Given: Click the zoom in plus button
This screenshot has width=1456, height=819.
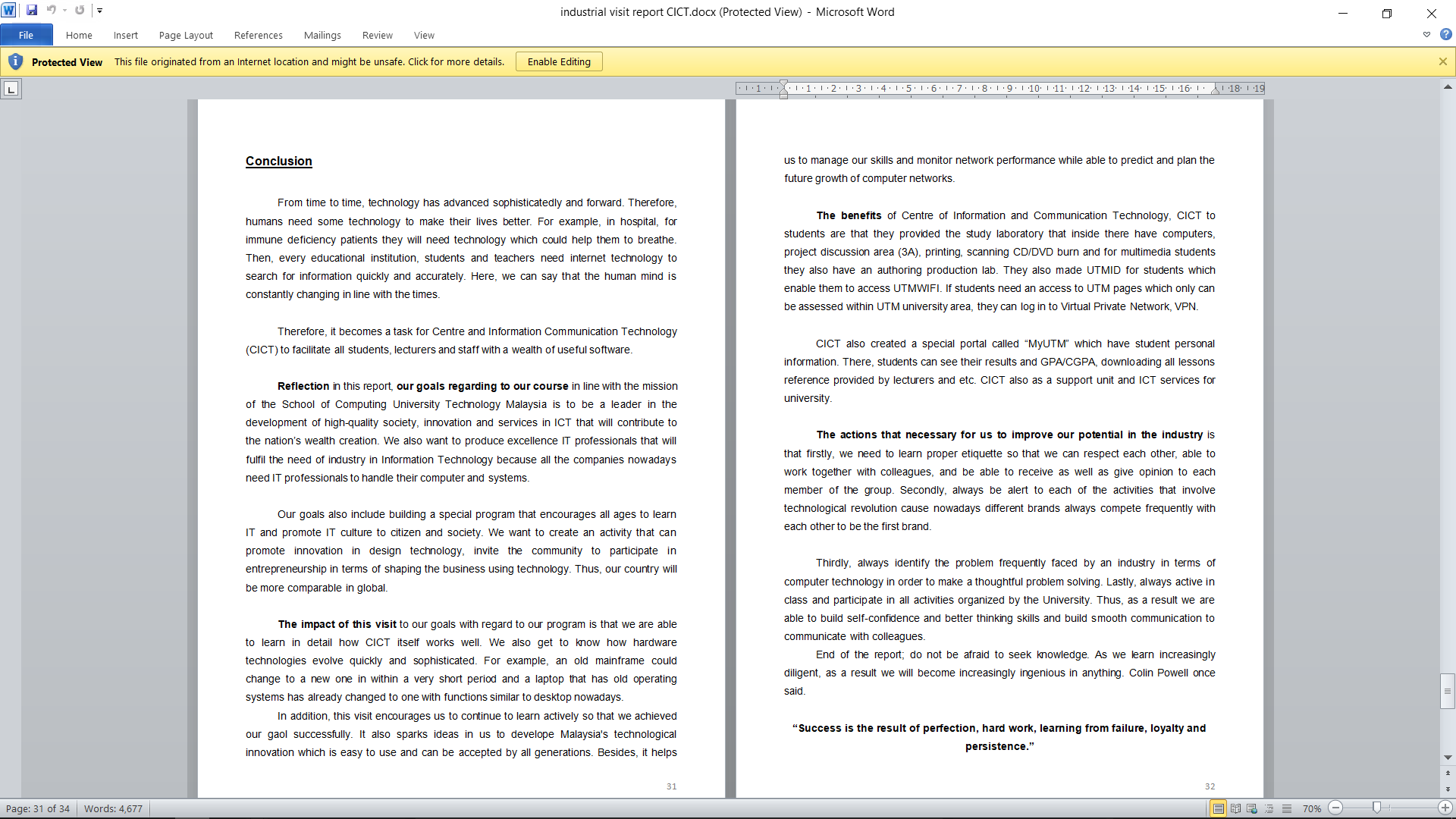Looking at the screenshot, I should (1445, 808).
